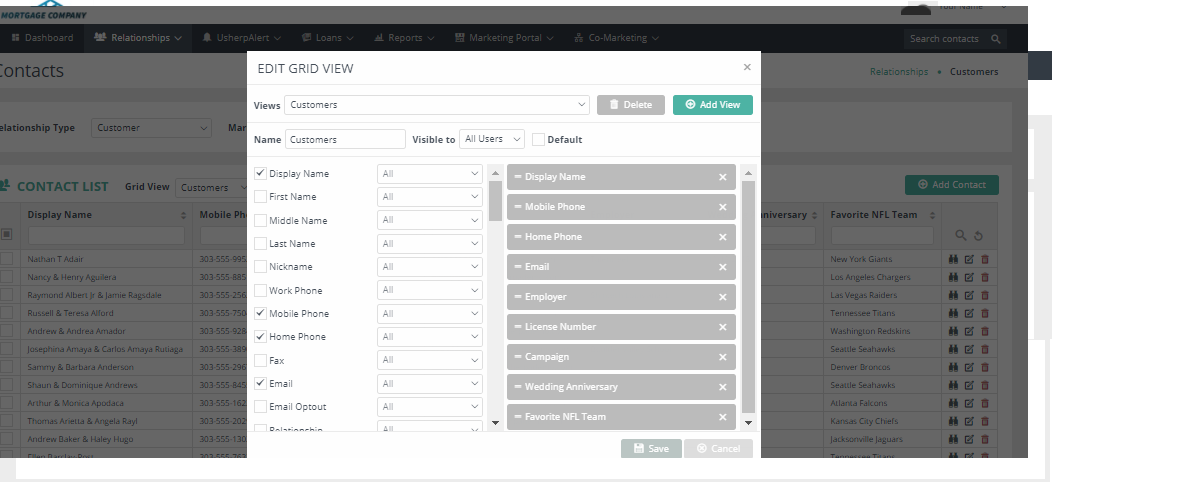Expand the Visible to All Users dropdown
1182x482 pixels.
tap(492, 140)
